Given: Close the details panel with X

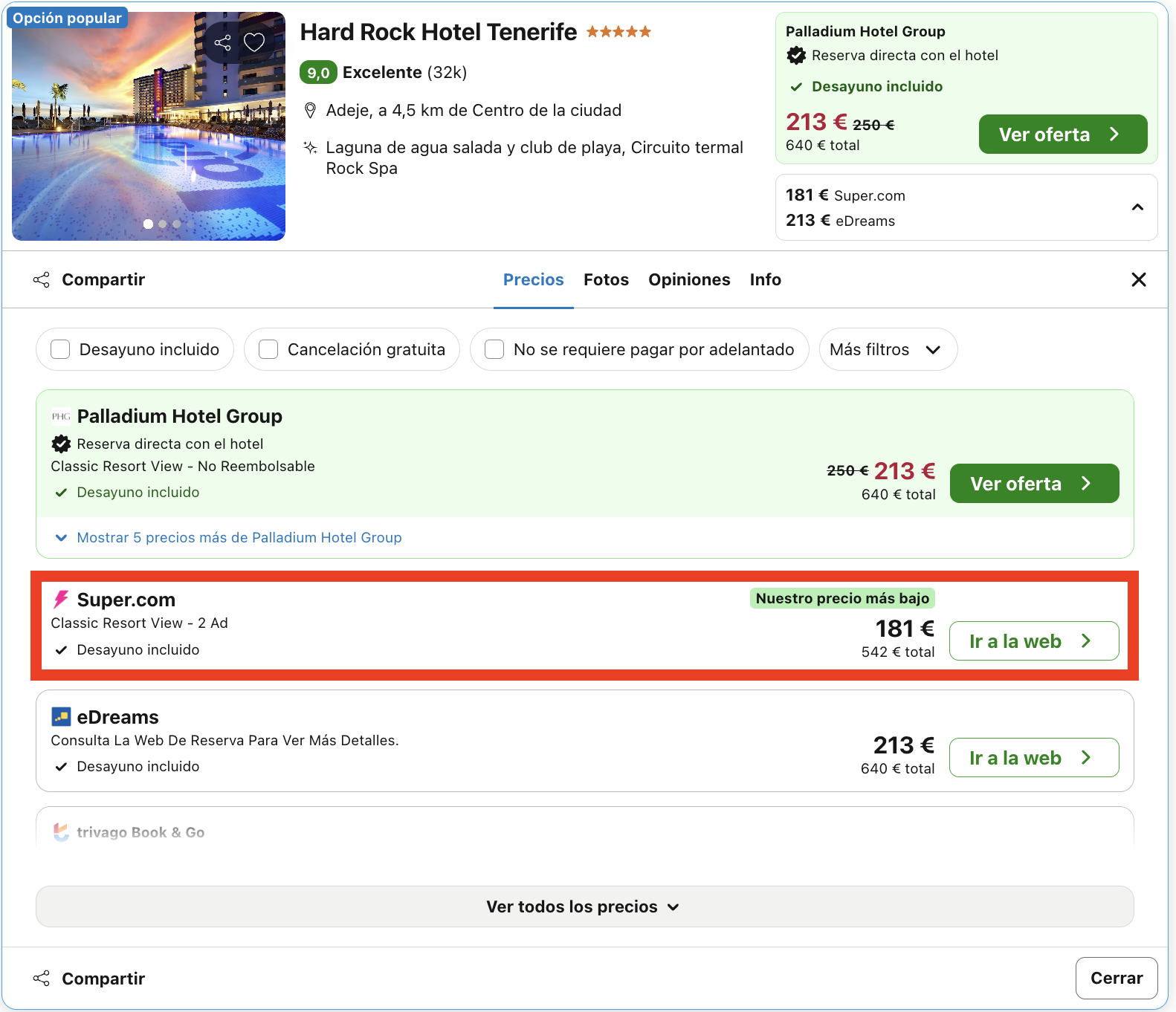Looking at the screenshot, I should [x=1139, y=279].
